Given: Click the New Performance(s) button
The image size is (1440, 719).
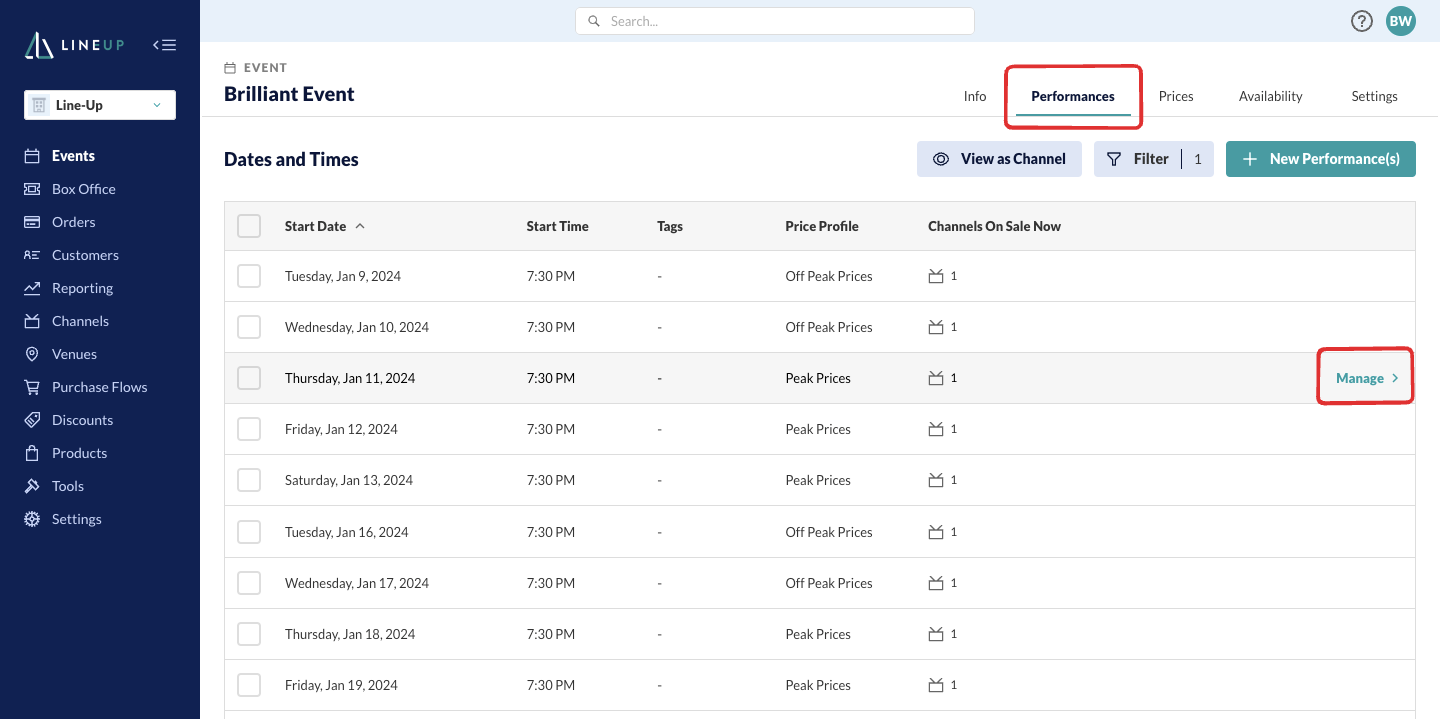Looking at the screenshot, I should 1321,159.
